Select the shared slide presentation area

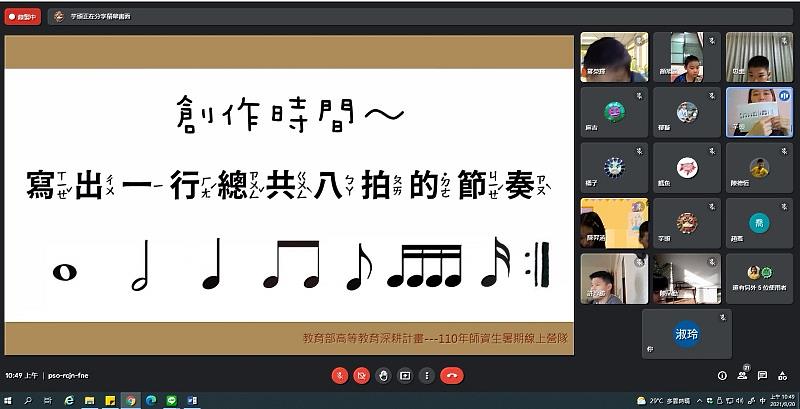(289, 195)
